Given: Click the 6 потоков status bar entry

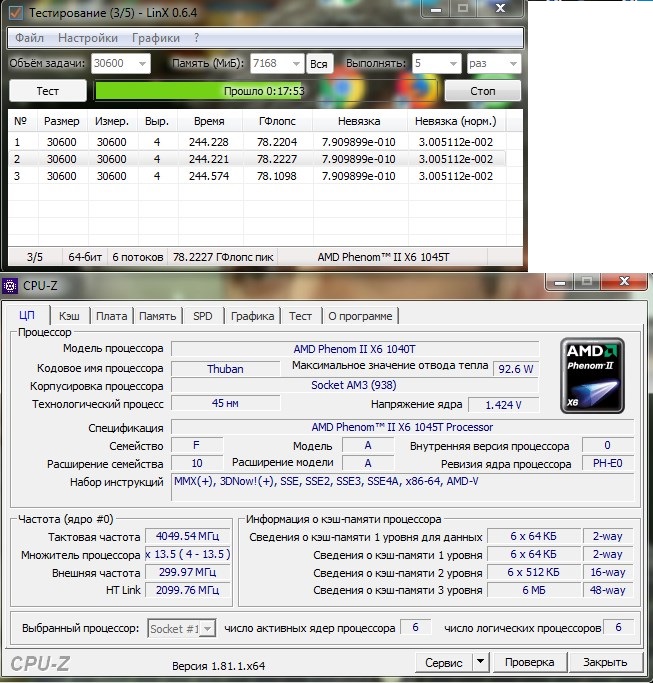Looking at the screenshot, I should point(138,257).
